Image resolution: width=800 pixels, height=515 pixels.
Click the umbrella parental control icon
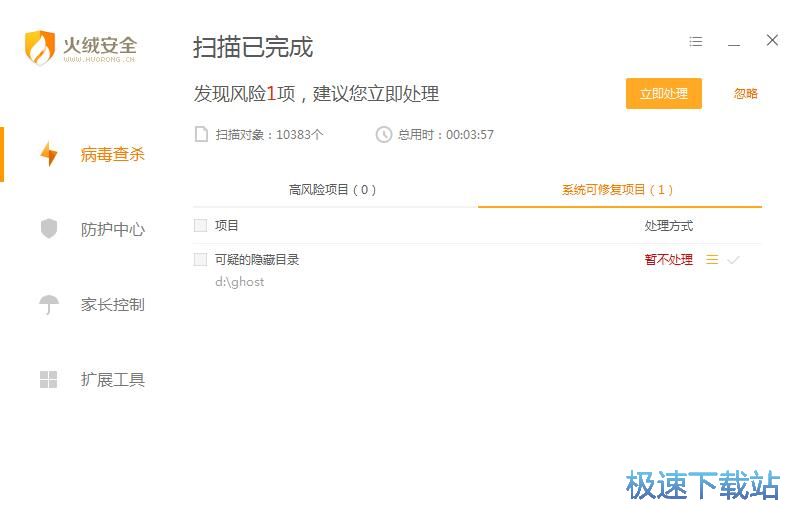click(49, 305)
